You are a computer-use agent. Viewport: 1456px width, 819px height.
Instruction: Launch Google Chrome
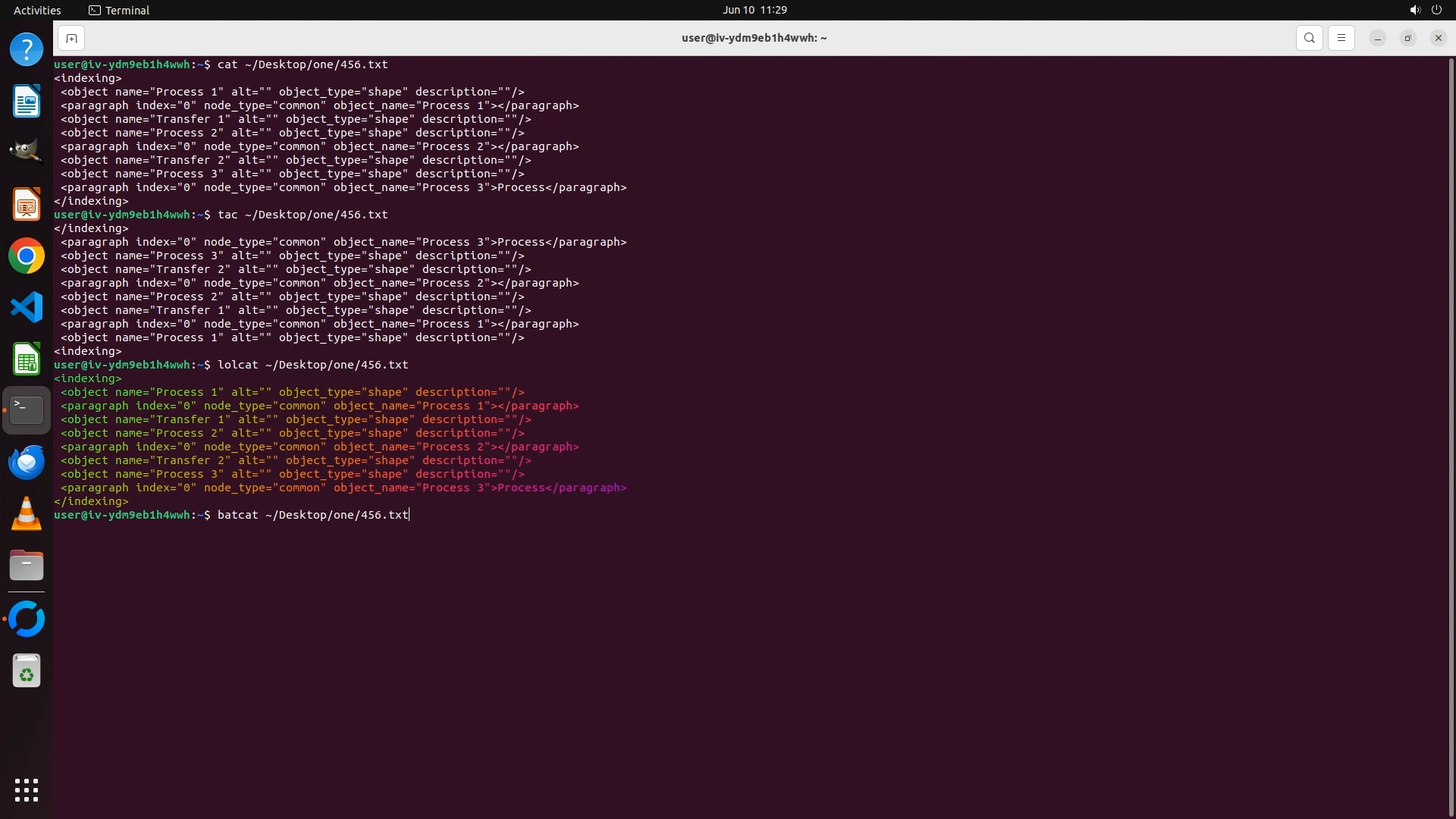(27, 256)
